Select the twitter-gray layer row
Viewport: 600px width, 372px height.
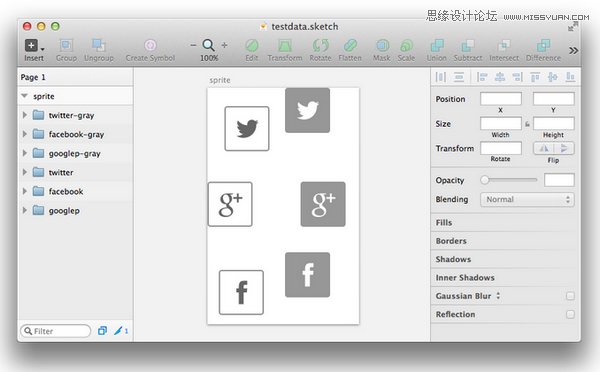(76, 115)
